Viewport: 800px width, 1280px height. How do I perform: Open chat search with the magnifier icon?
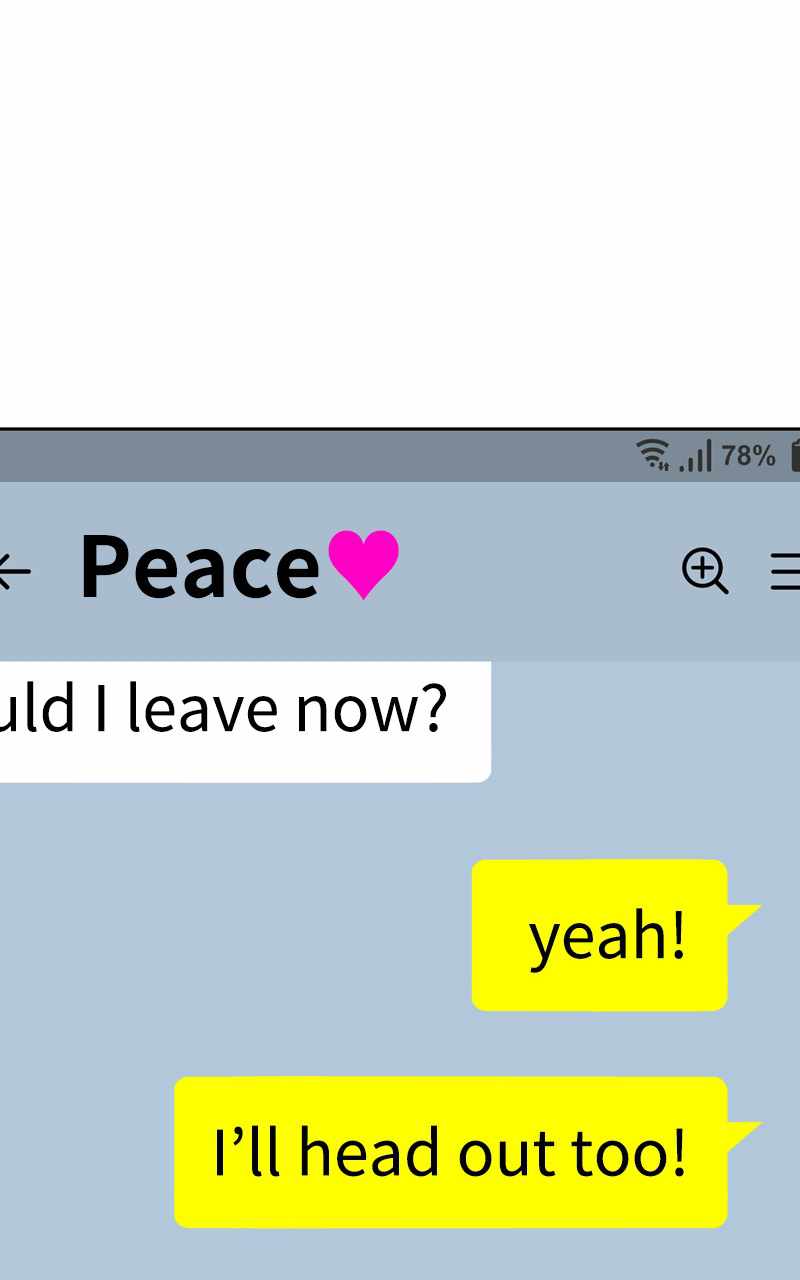point(705,571)
